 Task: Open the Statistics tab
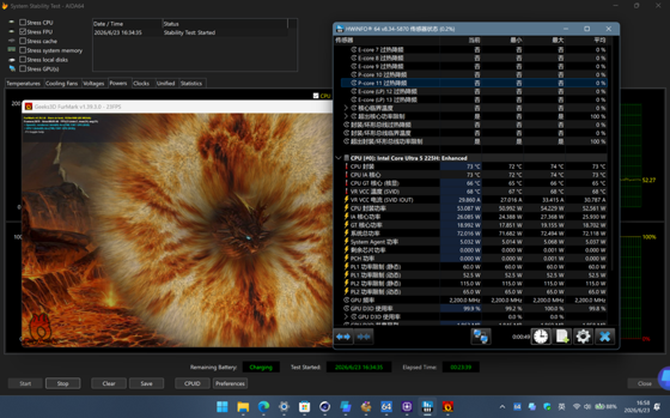pyautogui.click(x=191, y=83)
